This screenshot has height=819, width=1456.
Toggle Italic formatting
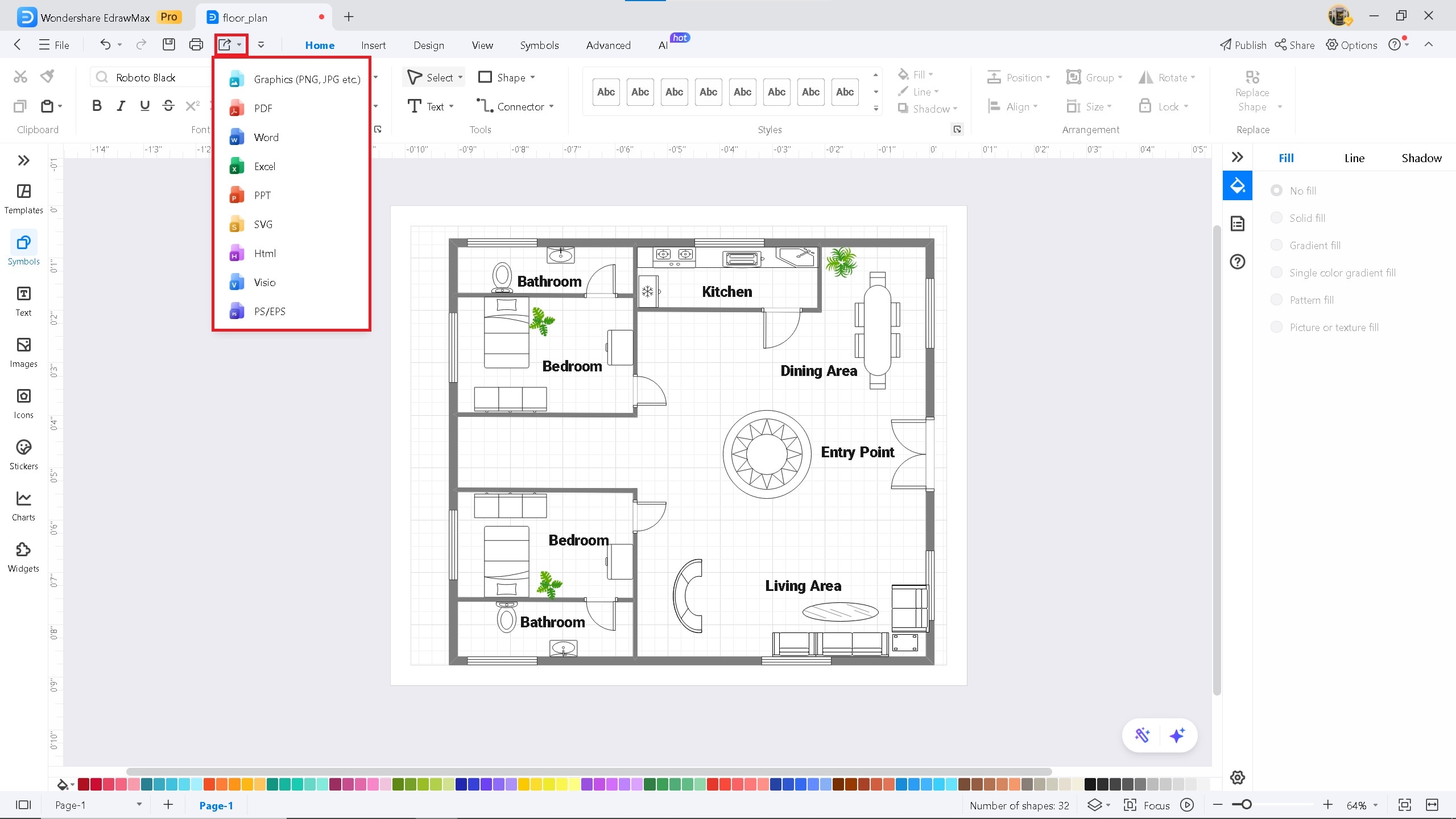(121, 106)
